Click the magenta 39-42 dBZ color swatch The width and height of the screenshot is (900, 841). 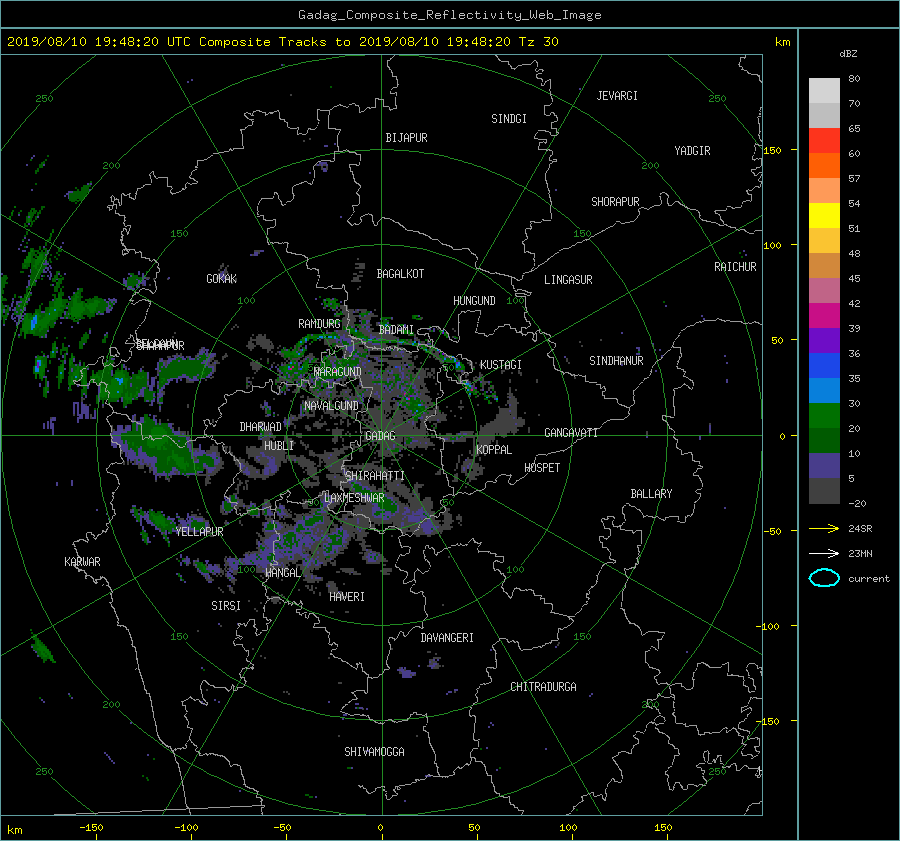click(824, 316)
